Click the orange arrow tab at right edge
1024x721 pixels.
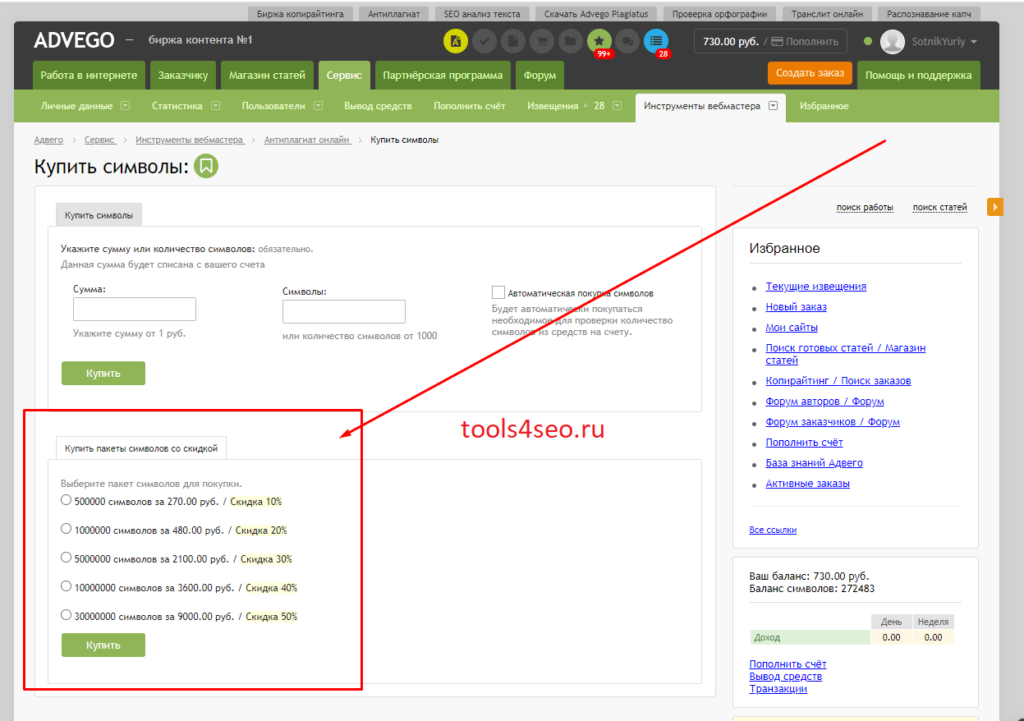[x=995, y=207]
